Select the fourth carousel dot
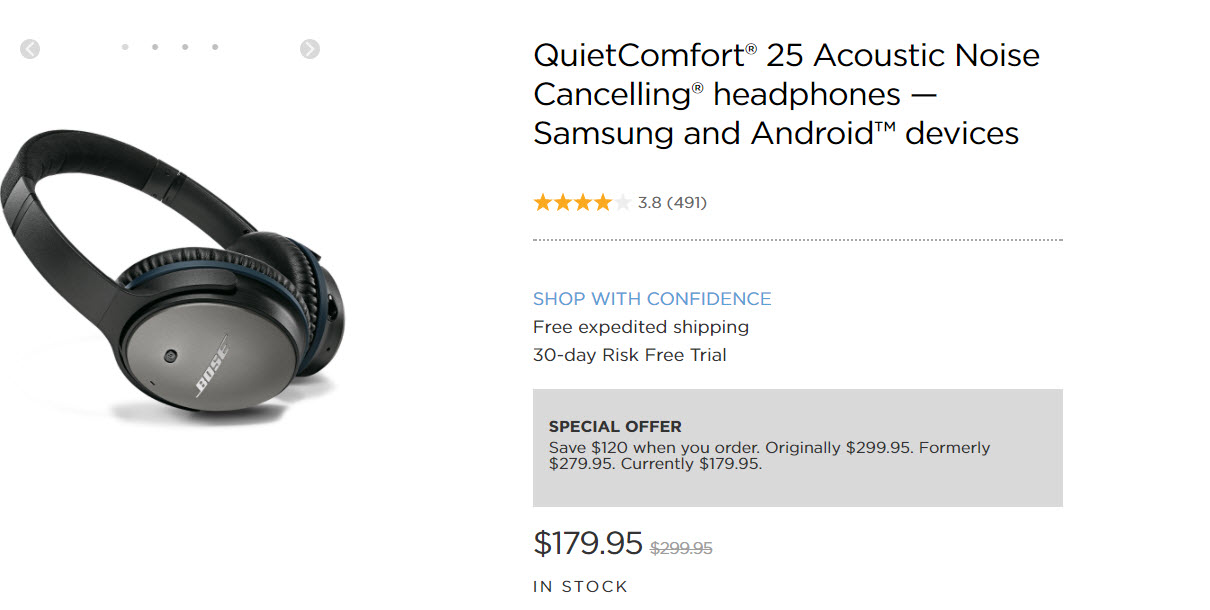Screen dimensions: 1210x610 click(215, 47)
